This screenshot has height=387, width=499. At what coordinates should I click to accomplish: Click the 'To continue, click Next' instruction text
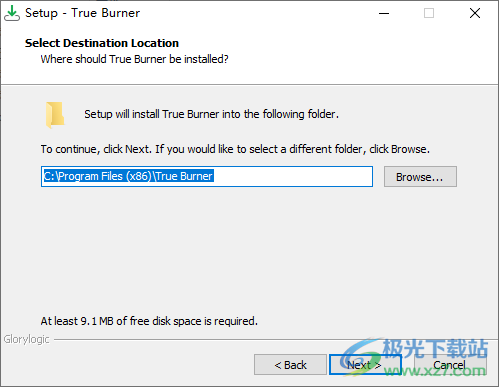pyautogui.click(x=235, y=149)
